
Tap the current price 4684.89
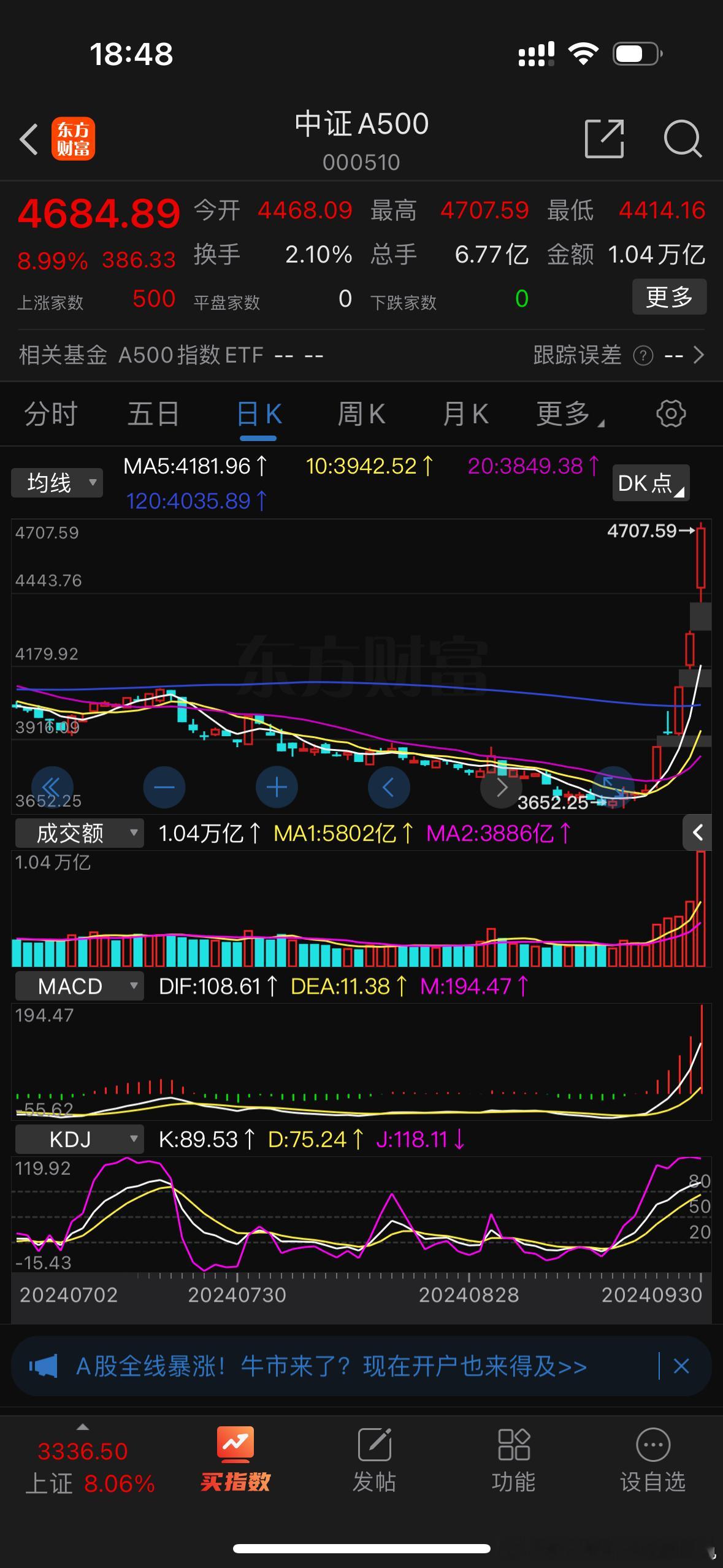pos(99,213)
